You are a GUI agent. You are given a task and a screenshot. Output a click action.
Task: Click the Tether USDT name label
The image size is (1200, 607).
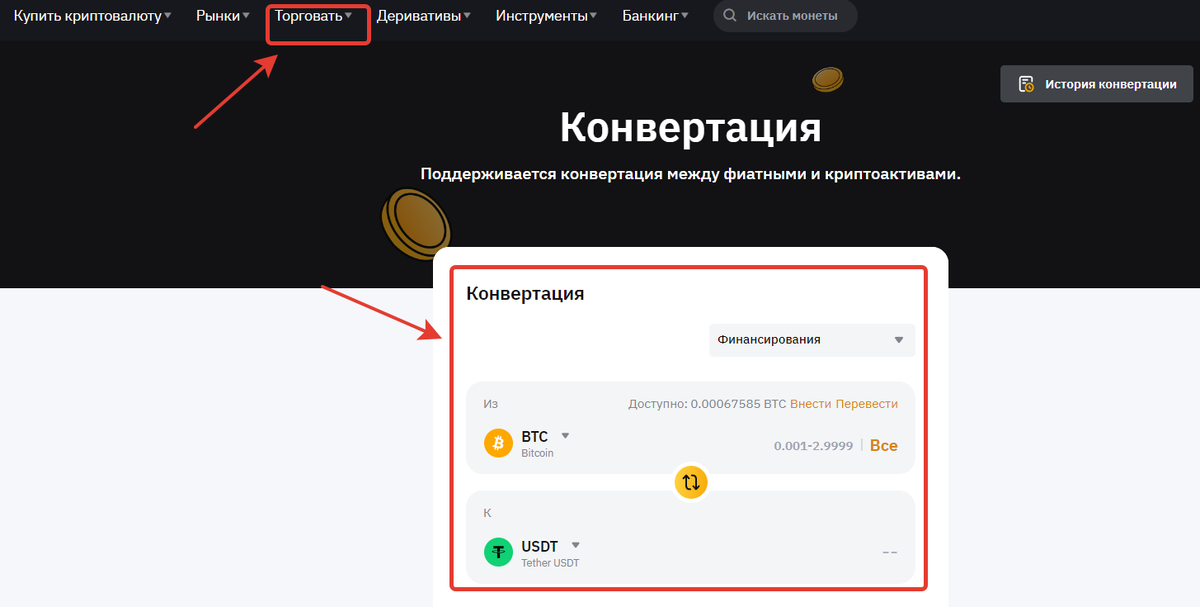click(x=550, y=563)
